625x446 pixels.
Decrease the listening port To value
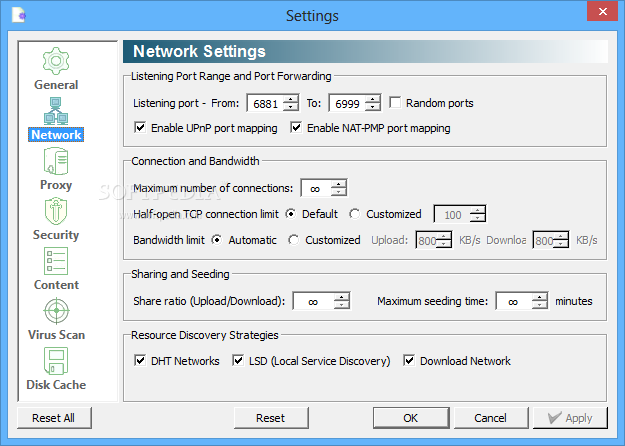(x=373, y=107)
